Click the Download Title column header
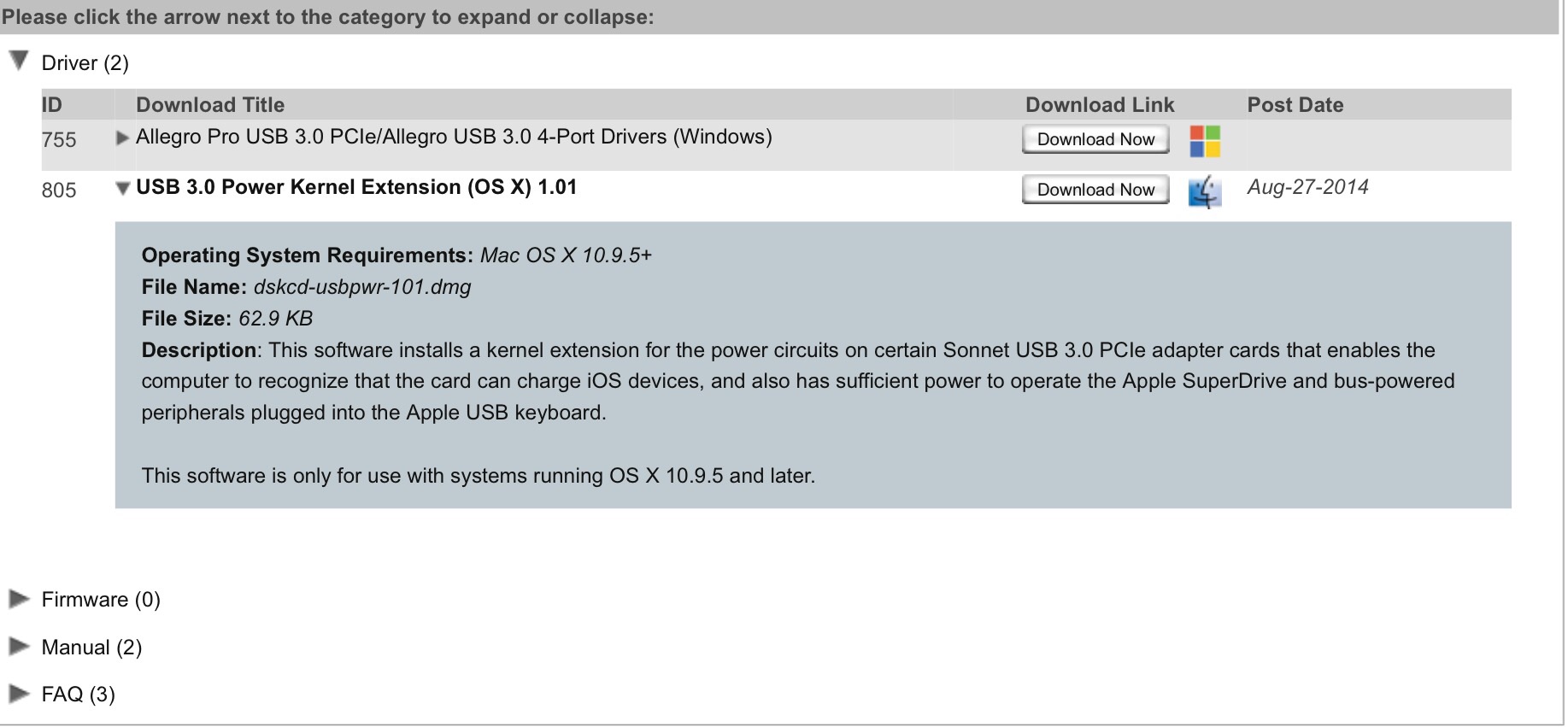Screen dimensions: 1568x727 click(x=210, y=105)
